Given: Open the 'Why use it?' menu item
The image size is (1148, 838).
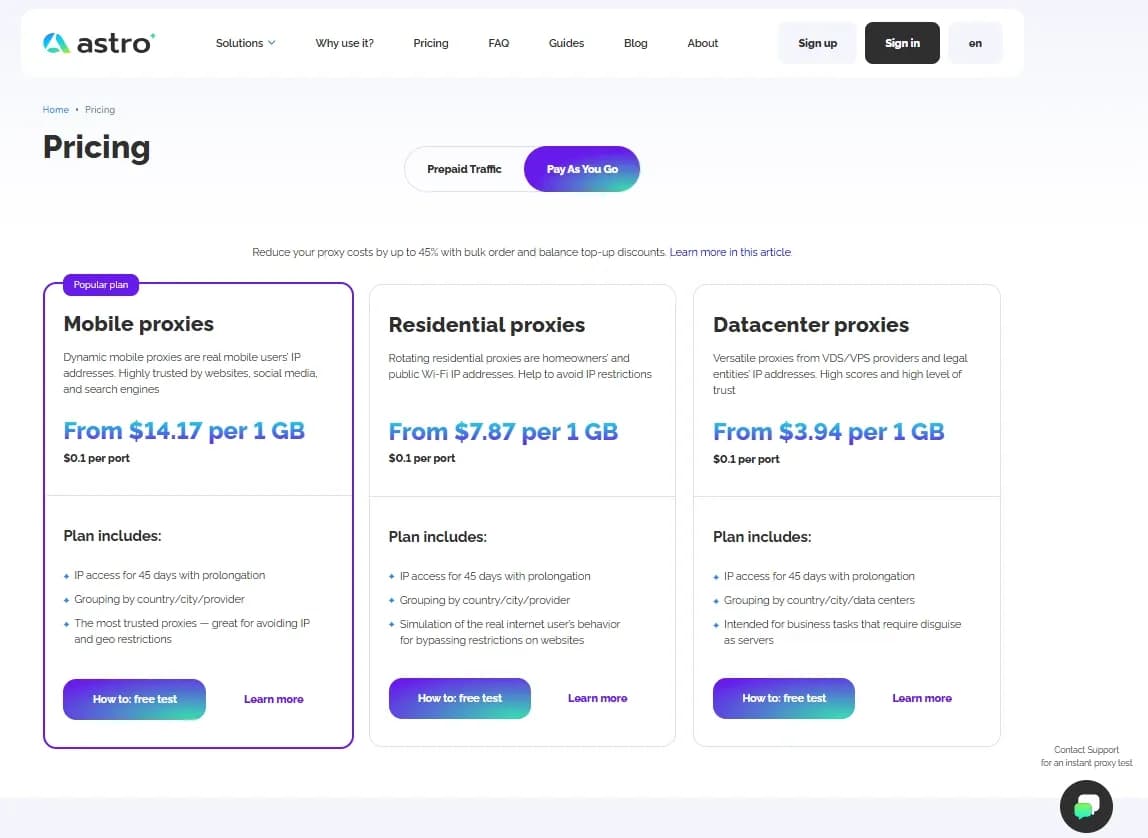Looking at the screenshot, I should click(x=344, y=43).
